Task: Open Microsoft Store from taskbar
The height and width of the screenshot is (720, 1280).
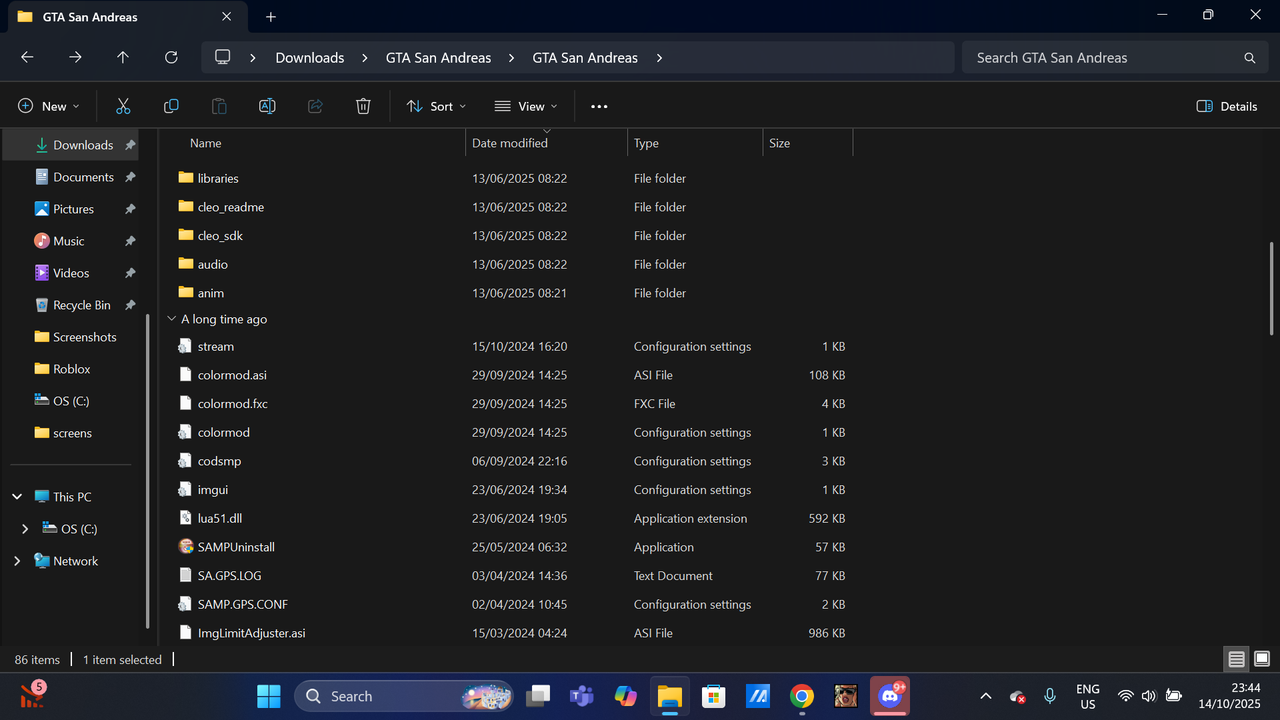Action: [713, 696]
